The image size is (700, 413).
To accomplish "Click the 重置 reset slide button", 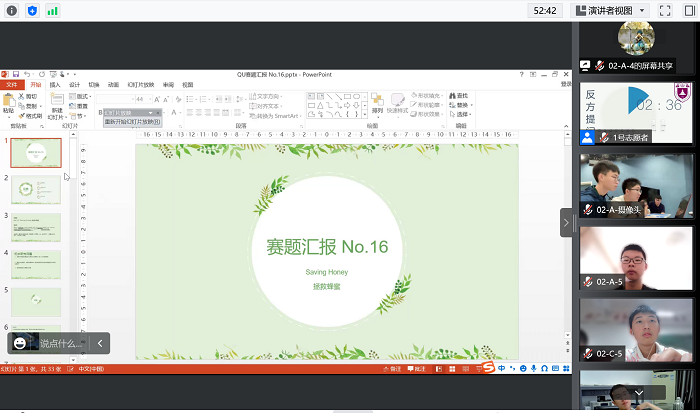I will point(79,106).
